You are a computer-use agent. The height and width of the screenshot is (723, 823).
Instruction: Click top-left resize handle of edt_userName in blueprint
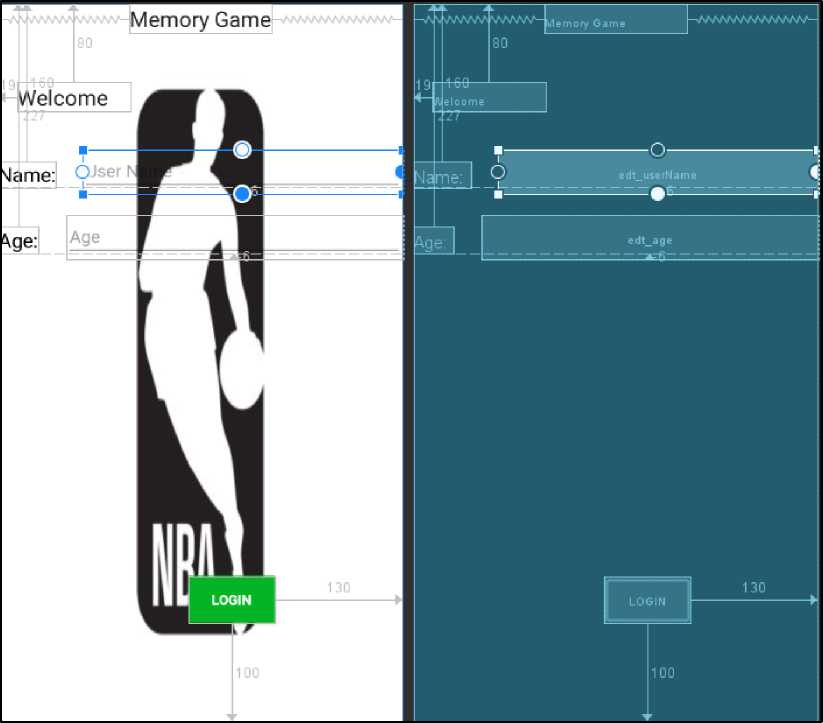tap(498, 150)
